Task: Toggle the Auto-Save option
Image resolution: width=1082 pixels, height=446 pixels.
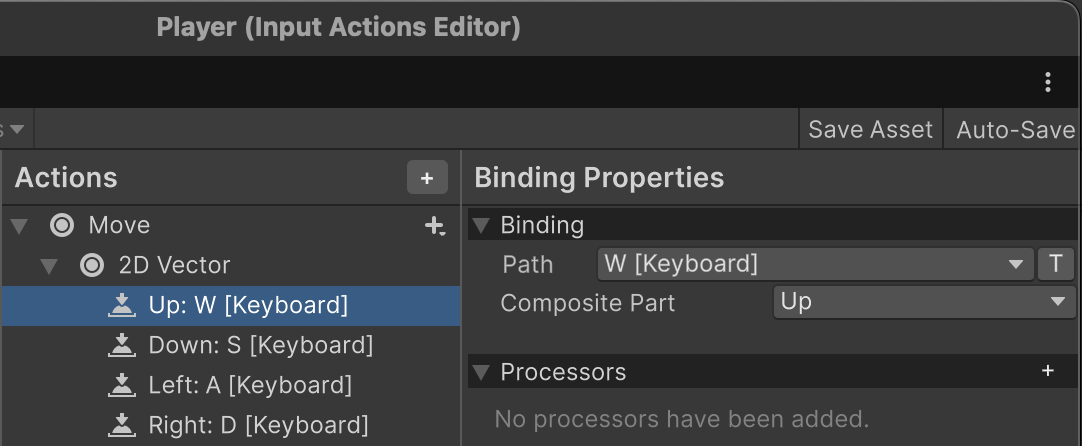Action: 1015,129
